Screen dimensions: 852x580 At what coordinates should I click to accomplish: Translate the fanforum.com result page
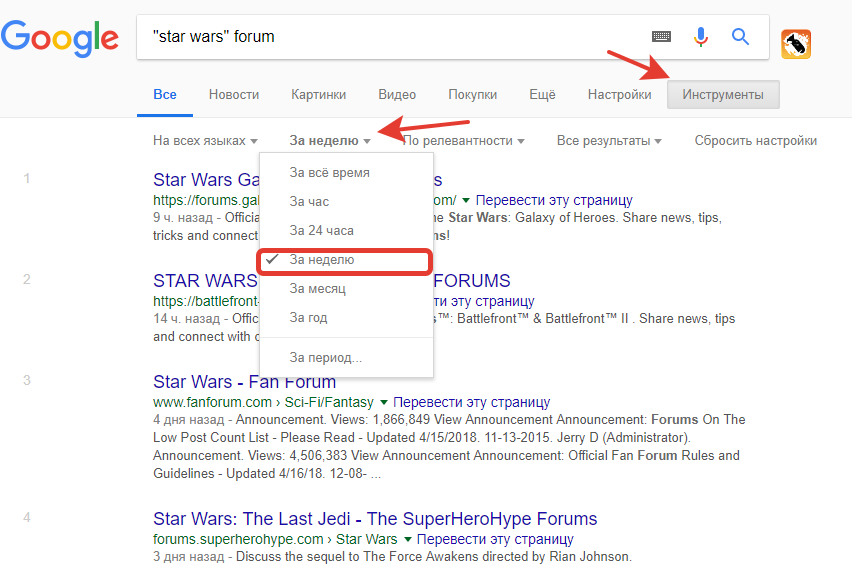click(472, 402)
